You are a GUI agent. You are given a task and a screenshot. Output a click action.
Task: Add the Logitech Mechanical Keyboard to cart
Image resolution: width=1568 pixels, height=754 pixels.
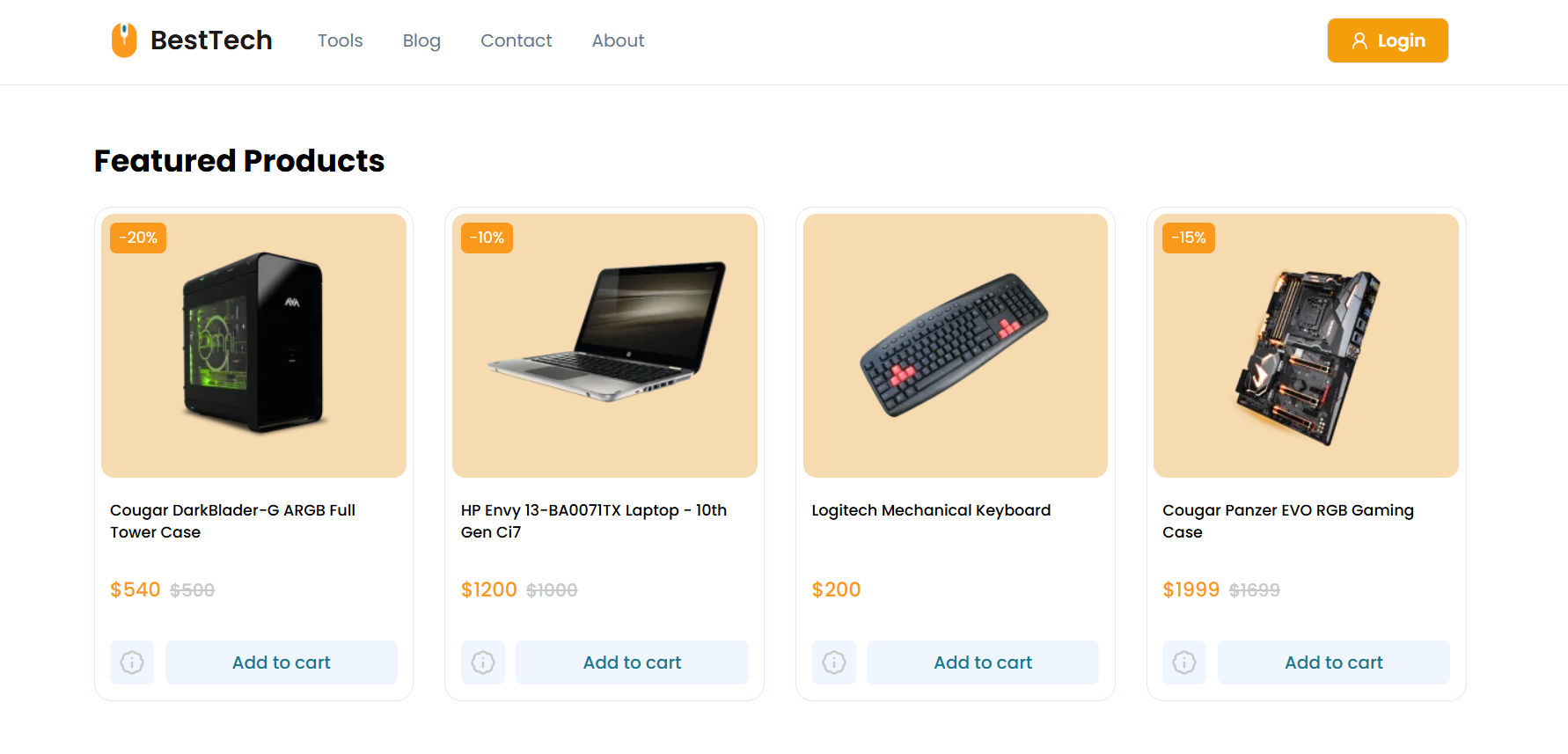(983, 662)
